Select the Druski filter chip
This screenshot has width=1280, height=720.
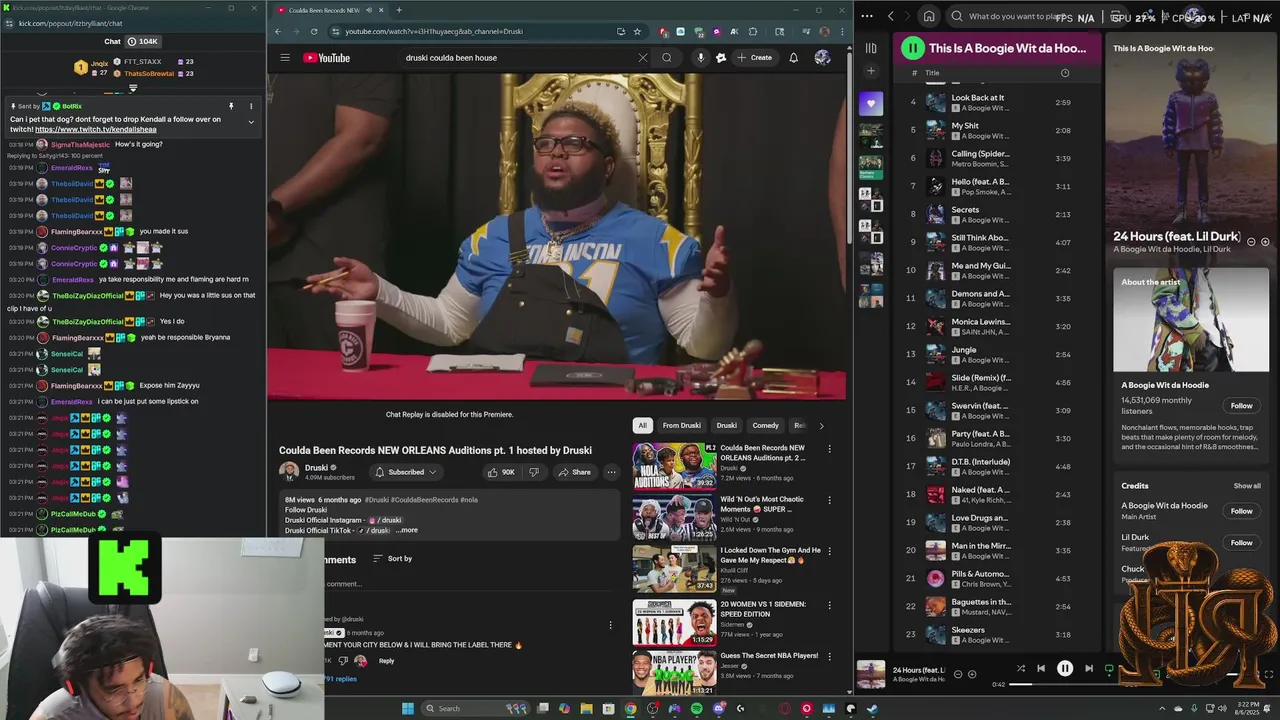point(727,425)
